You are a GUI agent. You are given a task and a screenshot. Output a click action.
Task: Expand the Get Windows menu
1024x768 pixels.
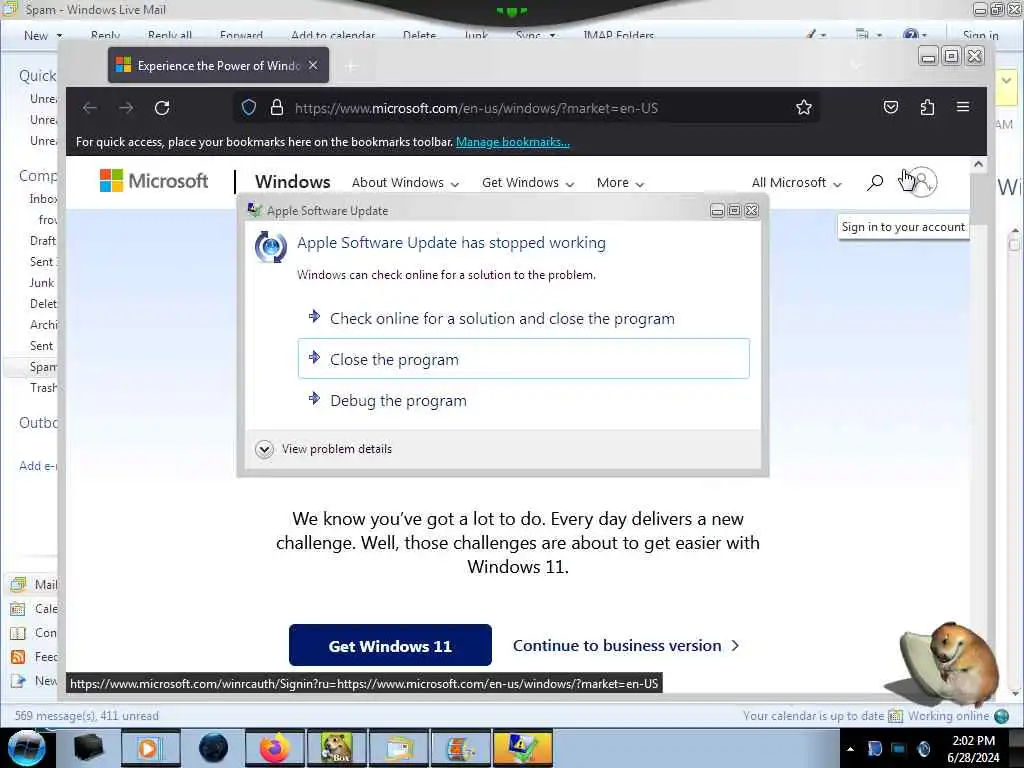(528, 183)
